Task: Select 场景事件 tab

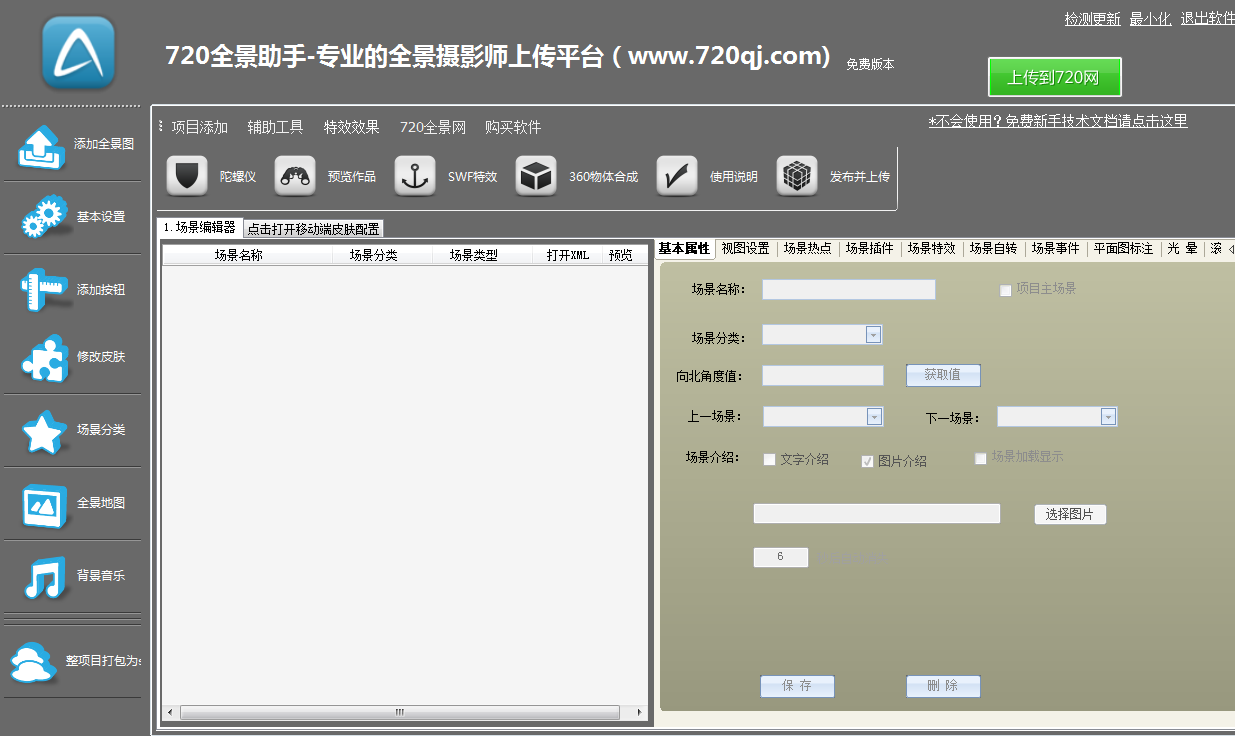Action: click(1056, 249)
